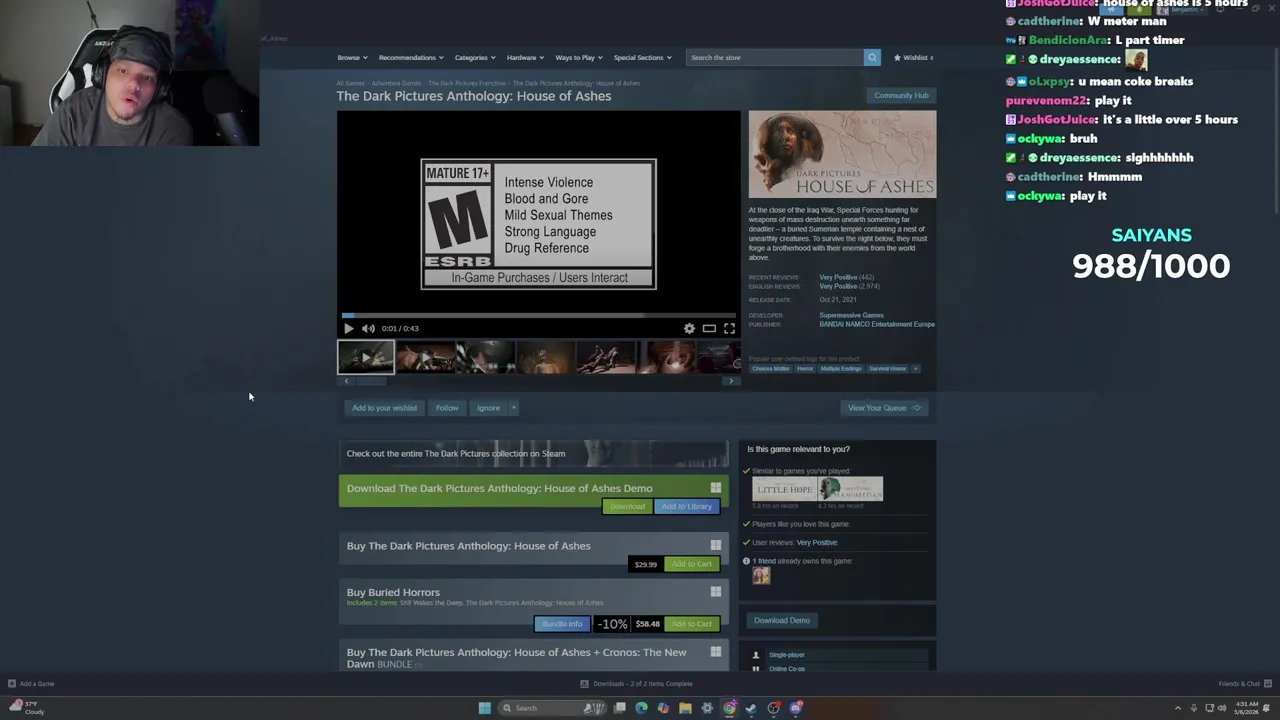Open BANDAI NAMCO Entertainment Europe publisher link
This screenshot has height=720, width=1280.
pyautogui.click(x=877, y=324)
